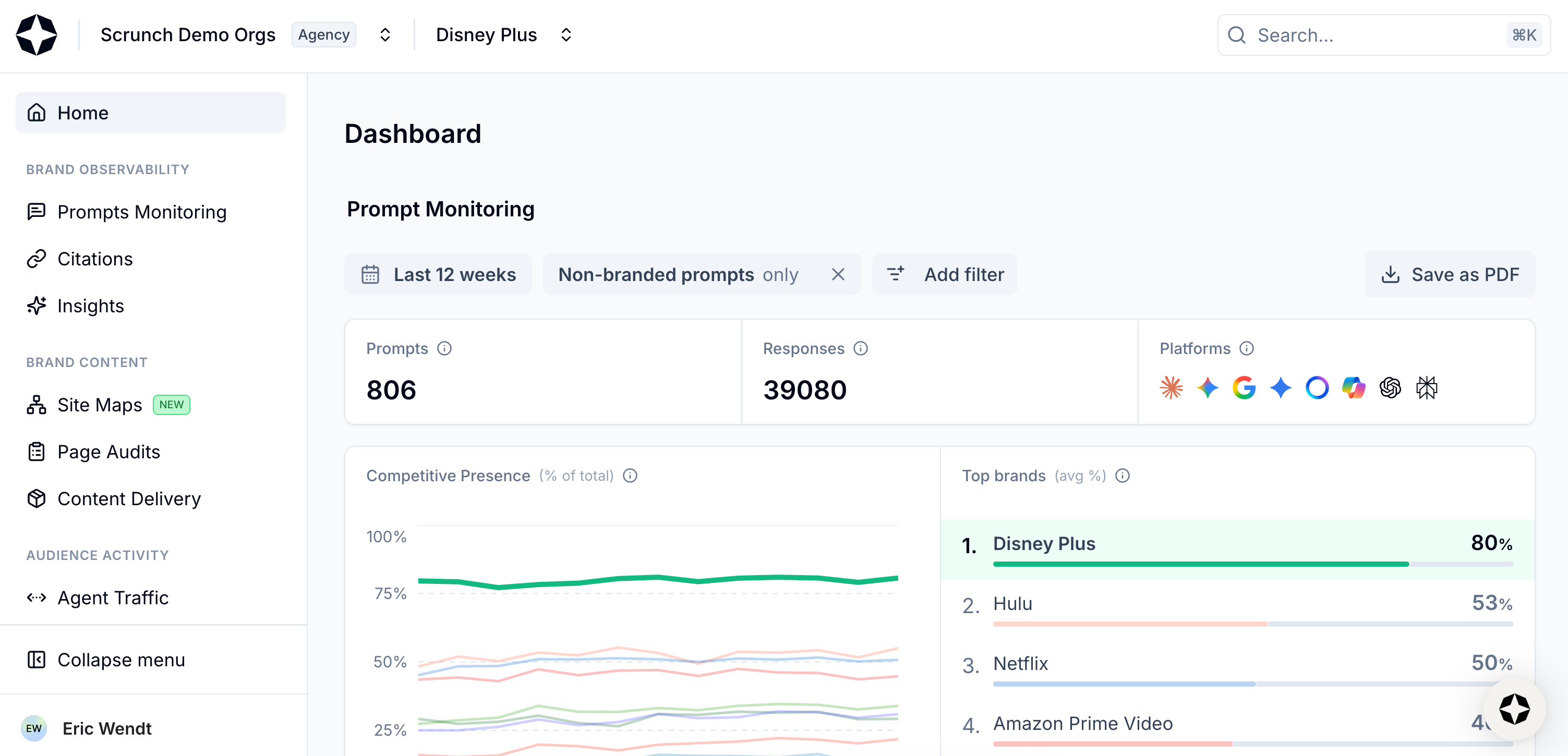Click the Google platform icon

pyautogui.click(x=1244, y=387)
